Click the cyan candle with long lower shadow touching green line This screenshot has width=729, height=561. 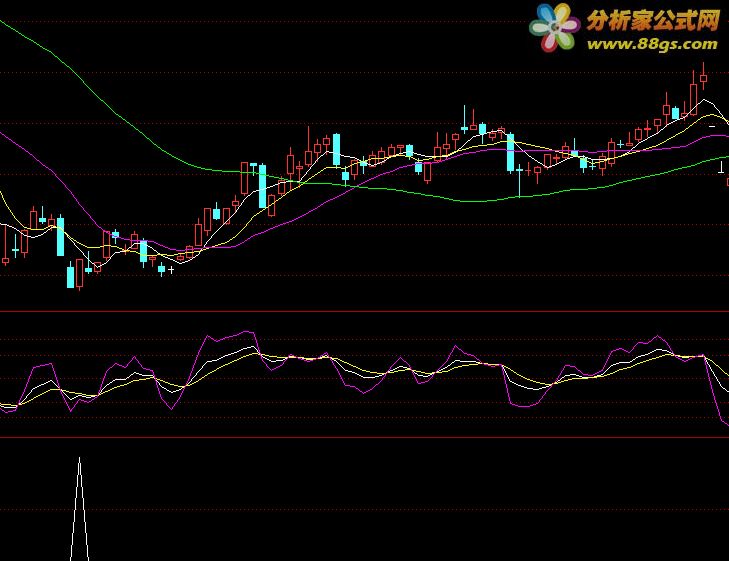(x=519, y=180)
